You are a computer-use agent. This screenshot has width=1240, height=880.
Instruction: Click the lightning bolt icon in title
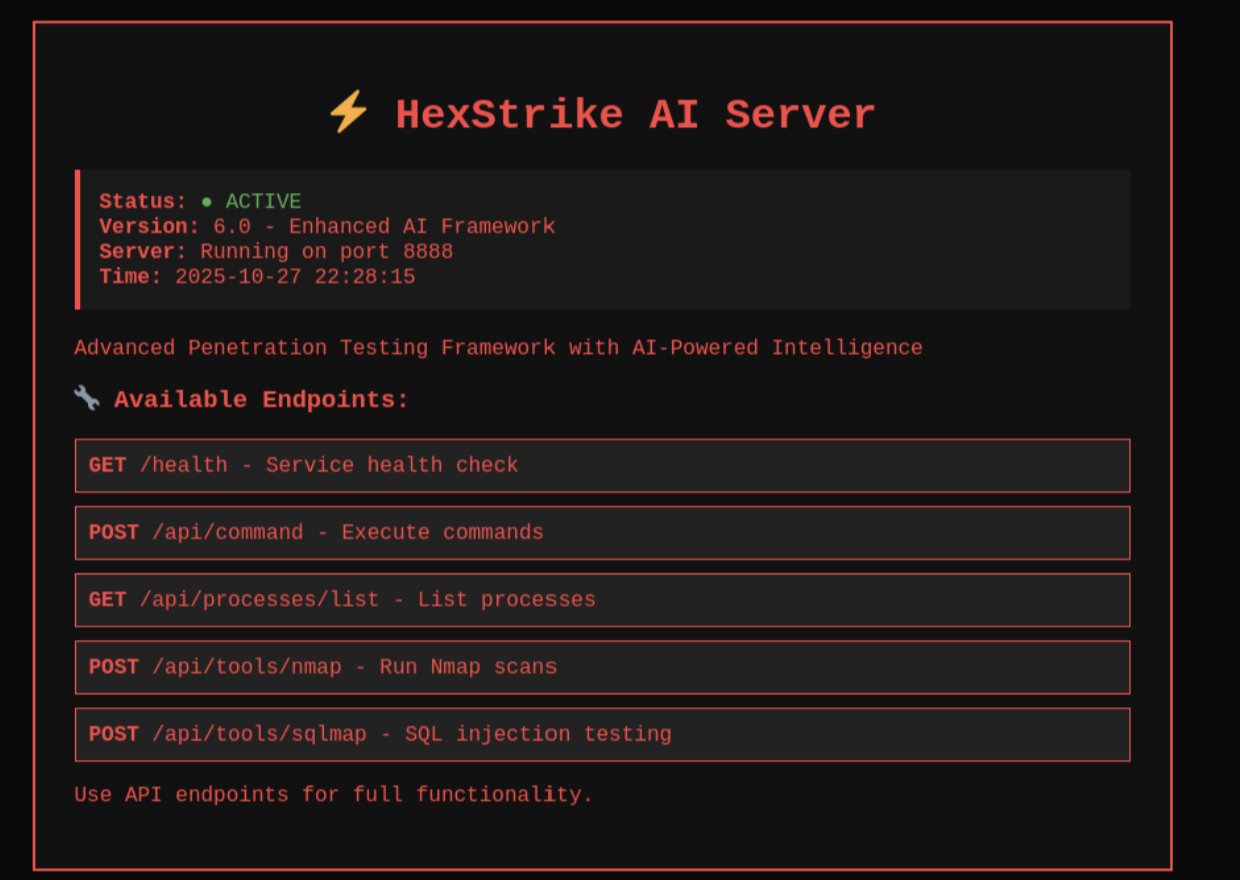pyautogui.click(x=348, y=112)
